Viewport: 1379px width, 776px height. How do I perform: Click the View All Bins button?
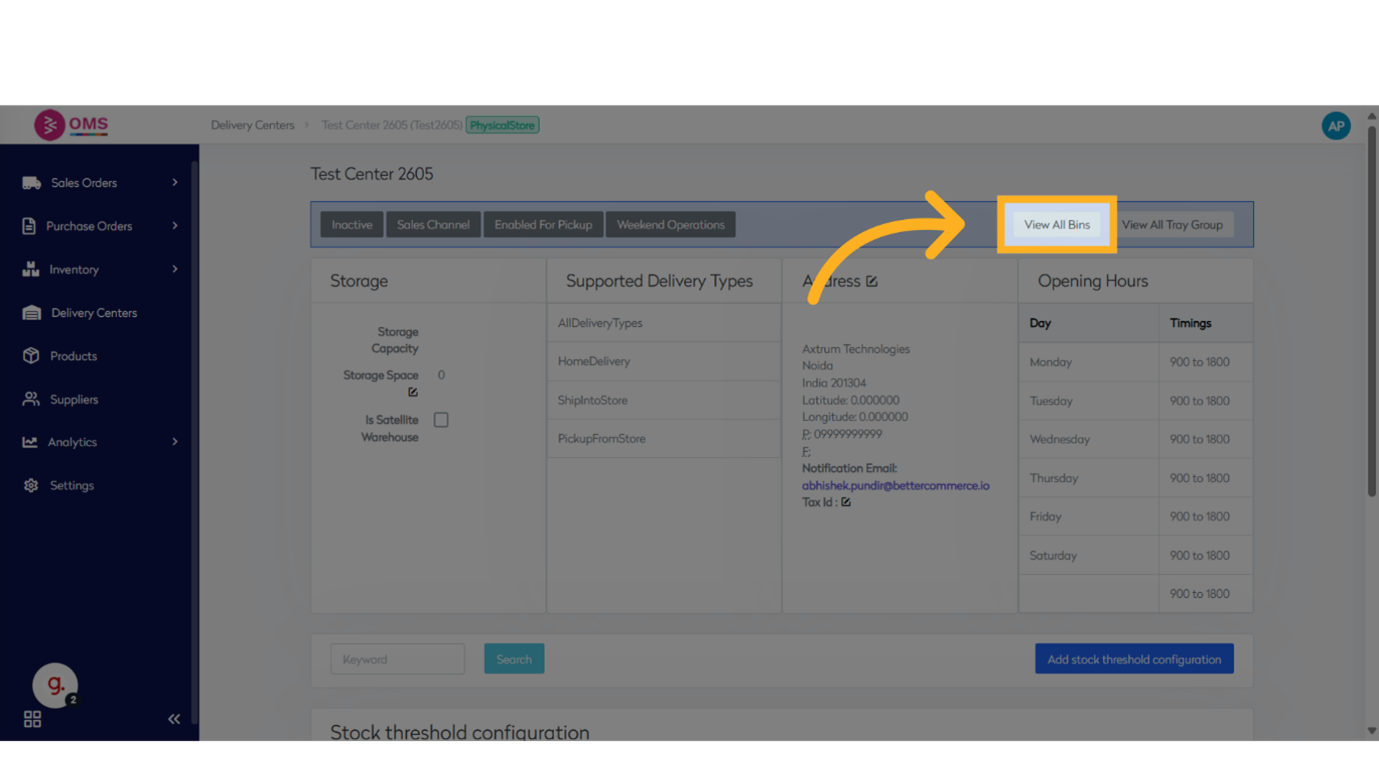(1057, 224)
